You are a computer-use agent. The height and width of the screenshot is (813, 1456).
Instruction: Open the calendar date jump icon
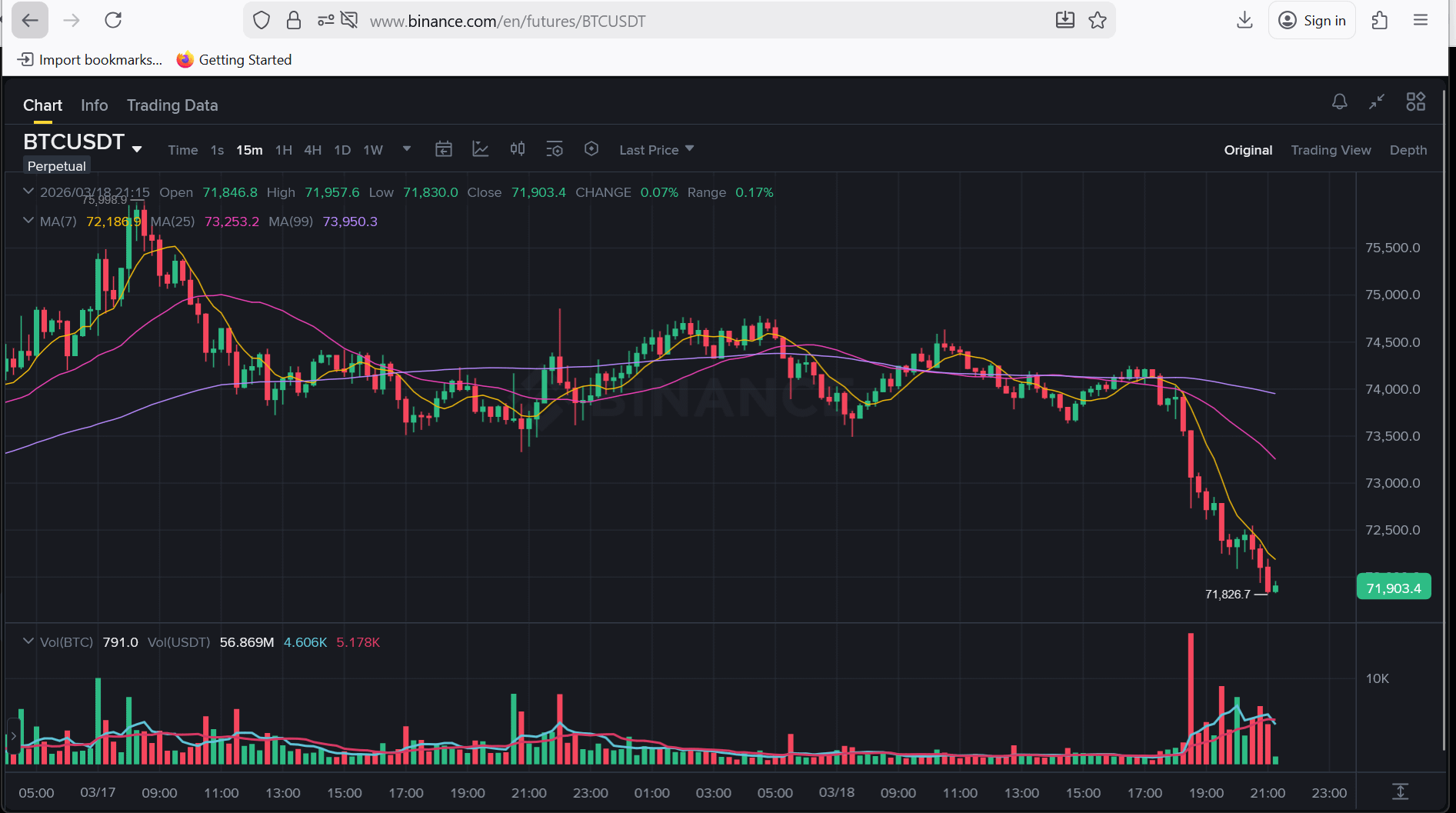click(444, 149)
